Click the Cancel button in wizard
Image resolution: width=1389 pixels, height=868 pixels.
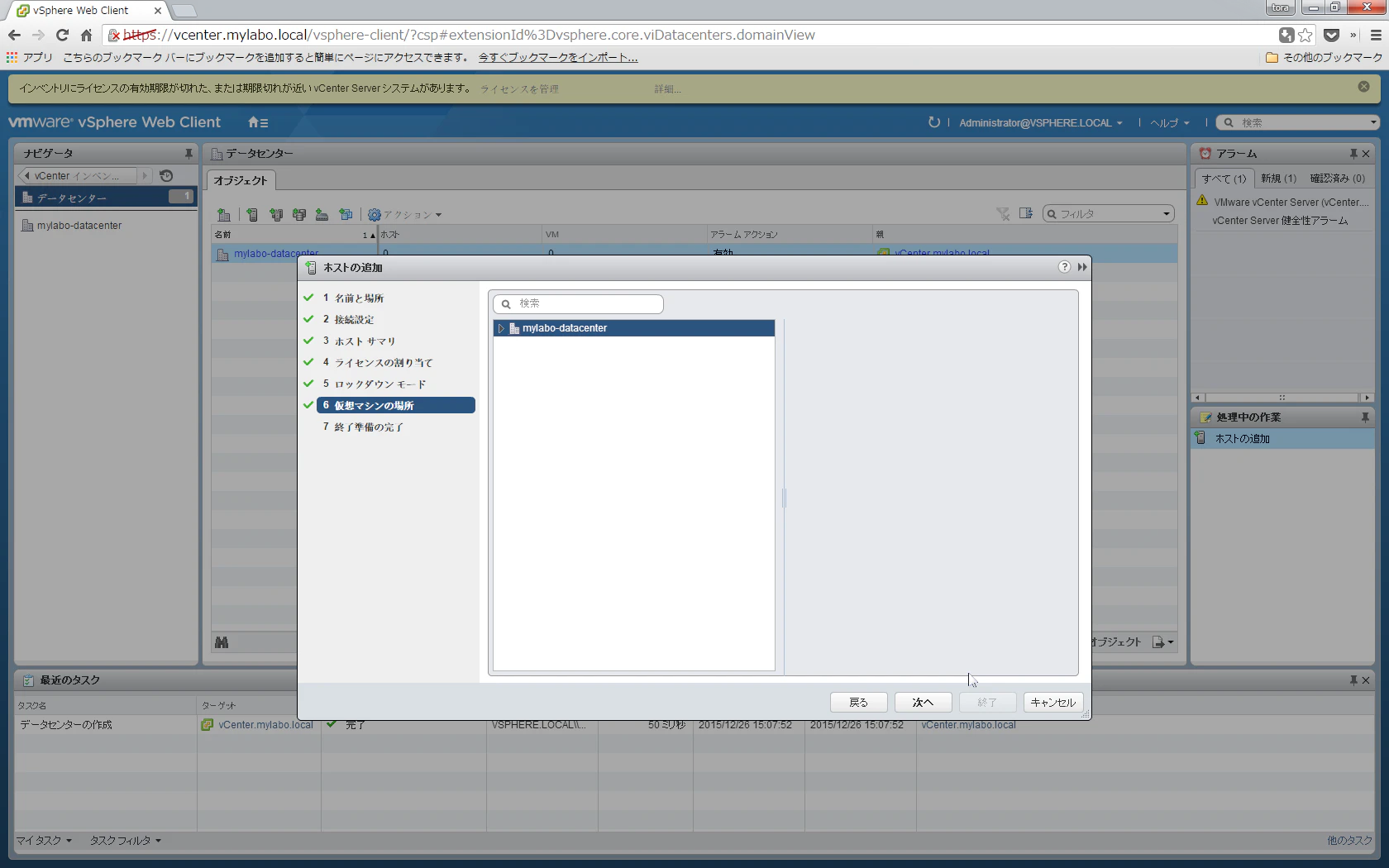pyautogui.click(x=1053, y=702)
